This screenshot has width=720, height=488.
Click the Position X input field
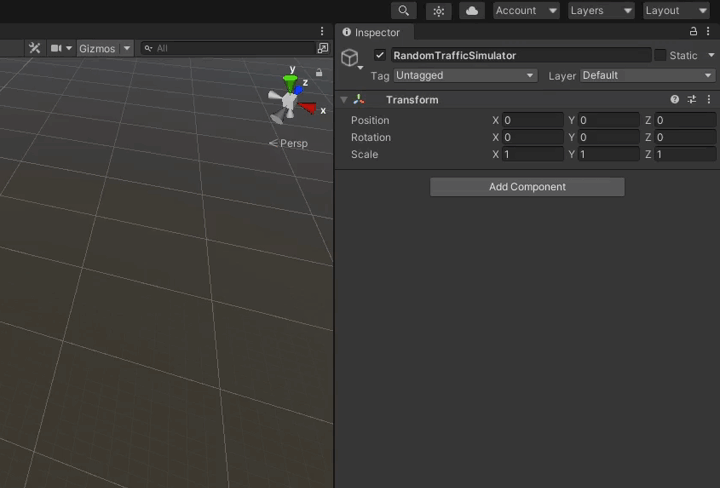click(x=532, y=121)
